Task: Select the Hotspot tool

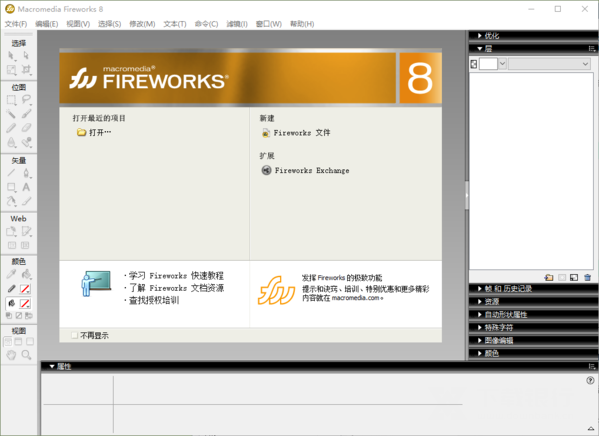Action: 11,232
